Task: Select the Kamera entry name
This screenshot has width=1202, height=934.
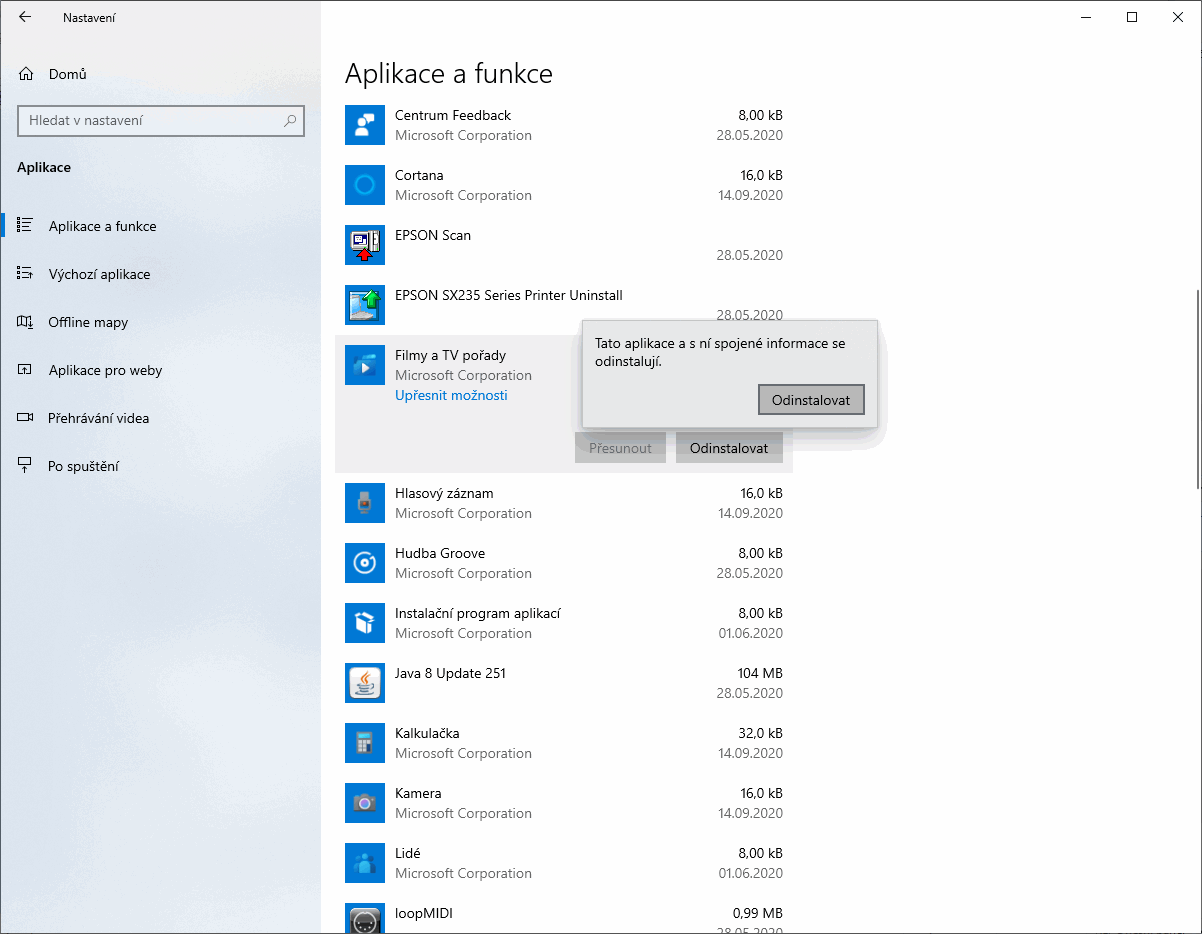Action: click(418, 793)
